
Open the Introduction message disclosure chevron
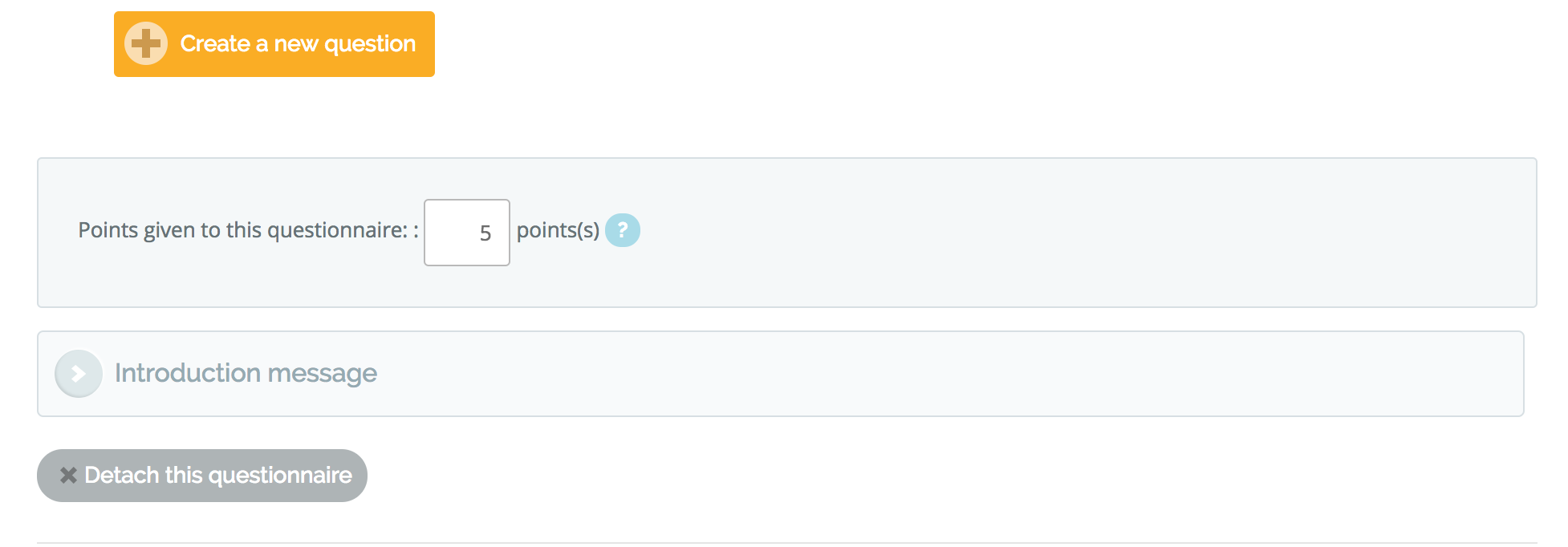click(79, 374)
